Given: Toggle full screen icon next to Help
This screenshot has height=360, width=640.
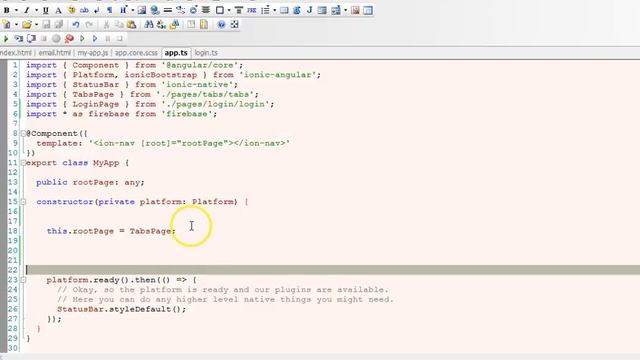Looking at the screenshot, I should click(x=235, y=24).
